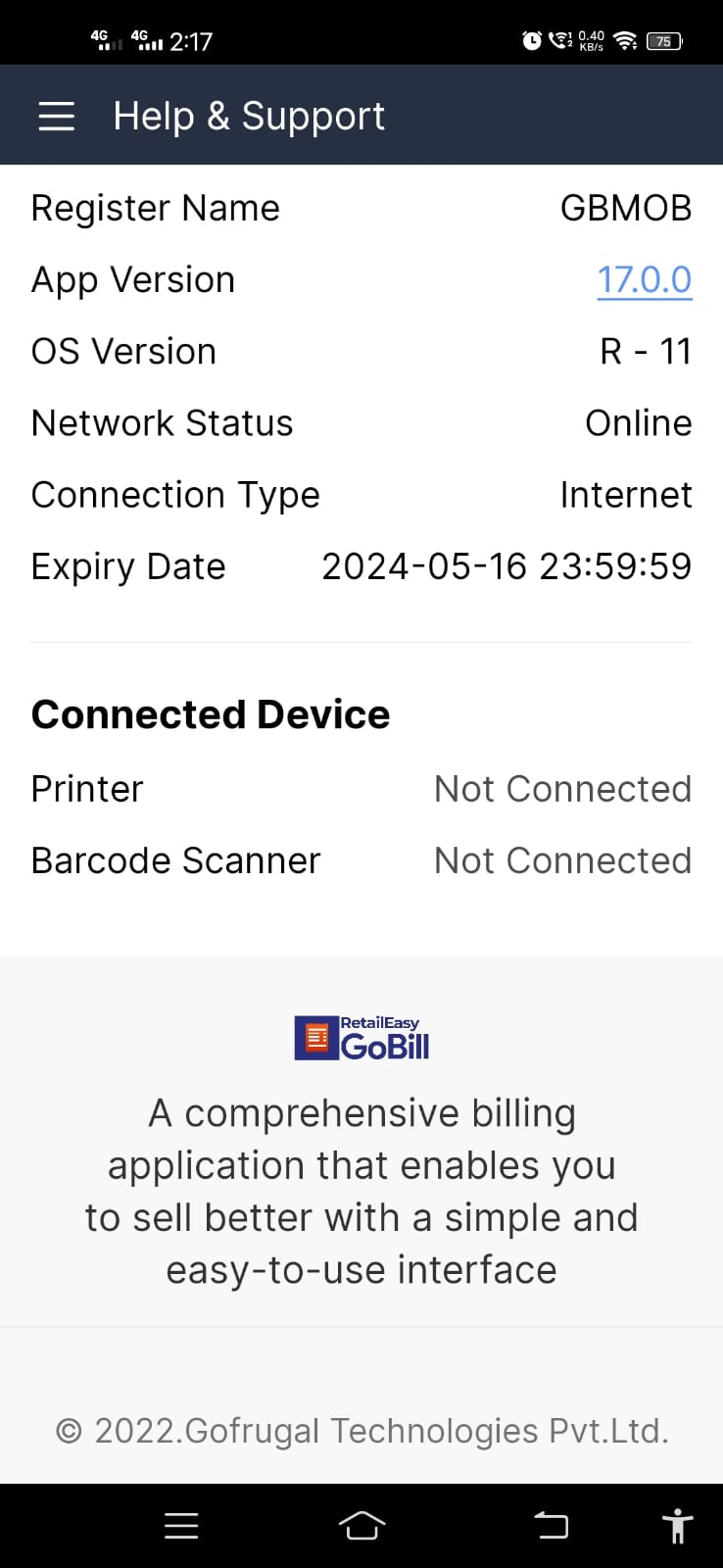Tap the OS Version R - 11 value
Viewport: 723px width, 1568px height.
[646, 352]
